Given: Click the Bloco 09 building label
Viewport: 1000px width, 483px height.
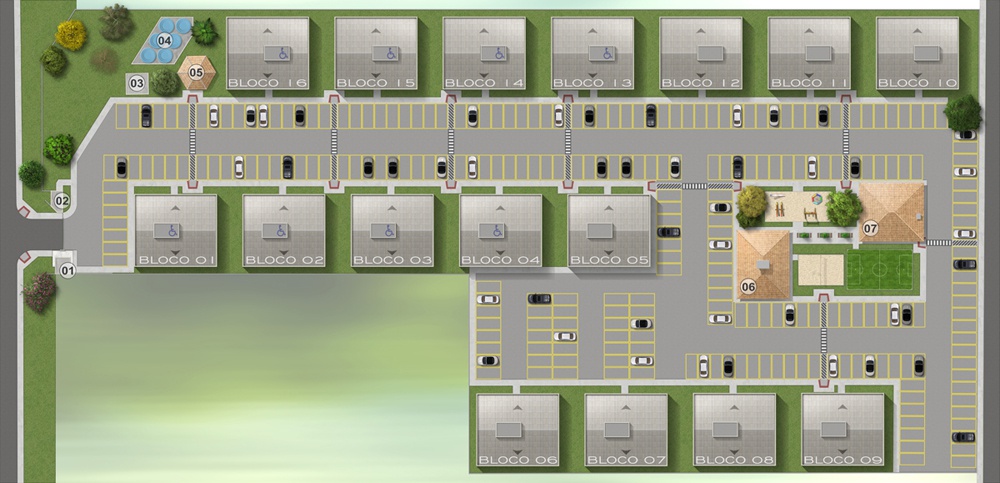Looking at the screenshot, I should point(843,459).
